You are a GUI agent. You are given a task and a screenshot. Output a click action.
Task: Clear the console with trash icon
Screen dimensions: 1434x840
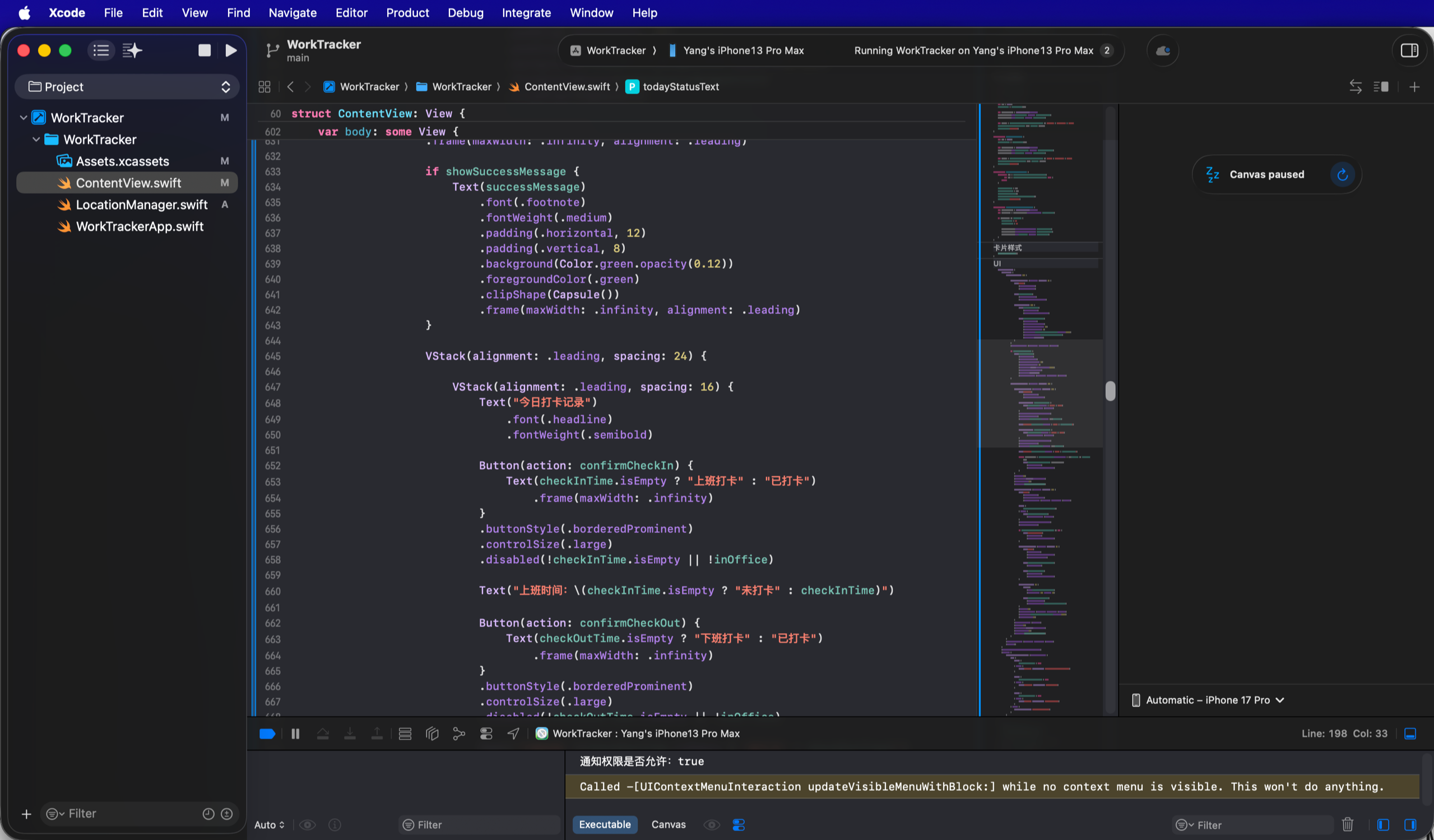[x=1348, y=824]
